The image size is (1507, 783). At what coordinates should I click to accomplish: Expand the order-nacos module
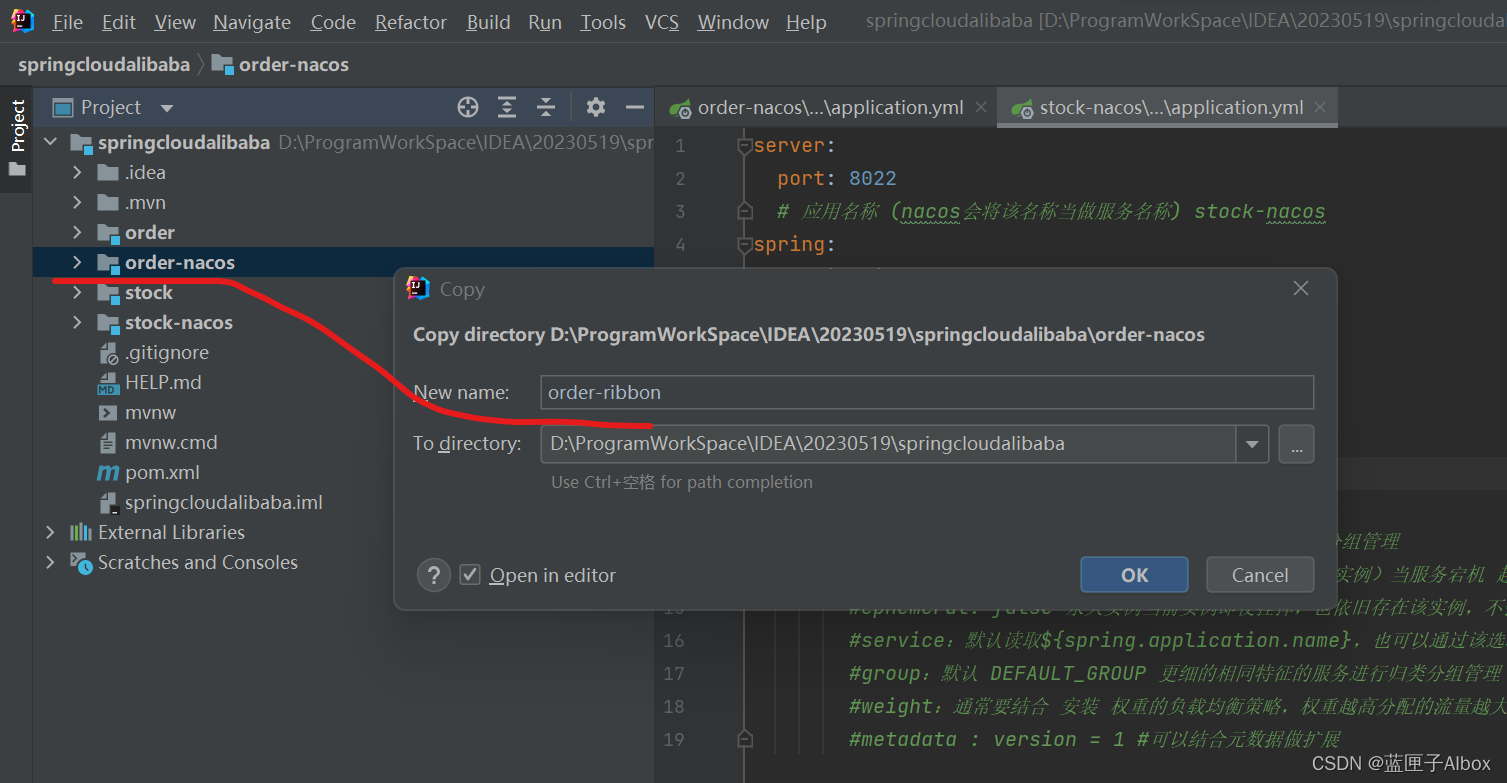pyautogui.click(x=78, y=262)
